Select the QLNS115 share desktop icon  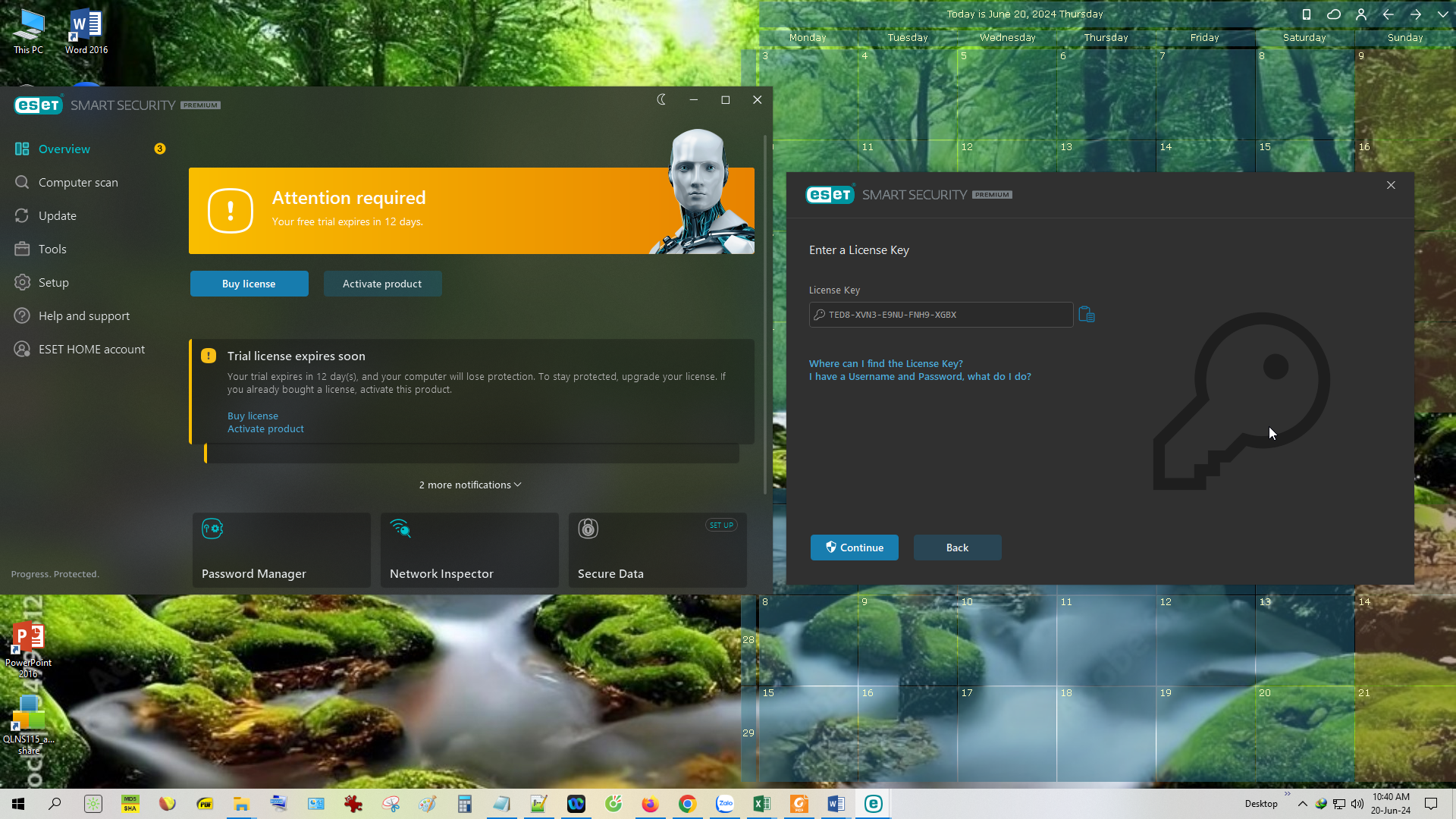pyautogui.click(x=29, y=726)
